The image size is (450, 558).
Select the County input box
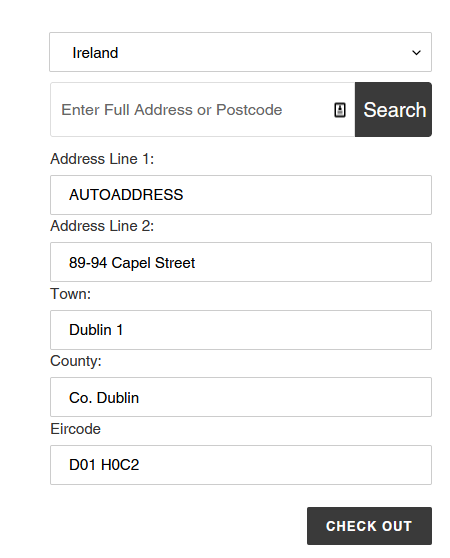tap(241, 397)
